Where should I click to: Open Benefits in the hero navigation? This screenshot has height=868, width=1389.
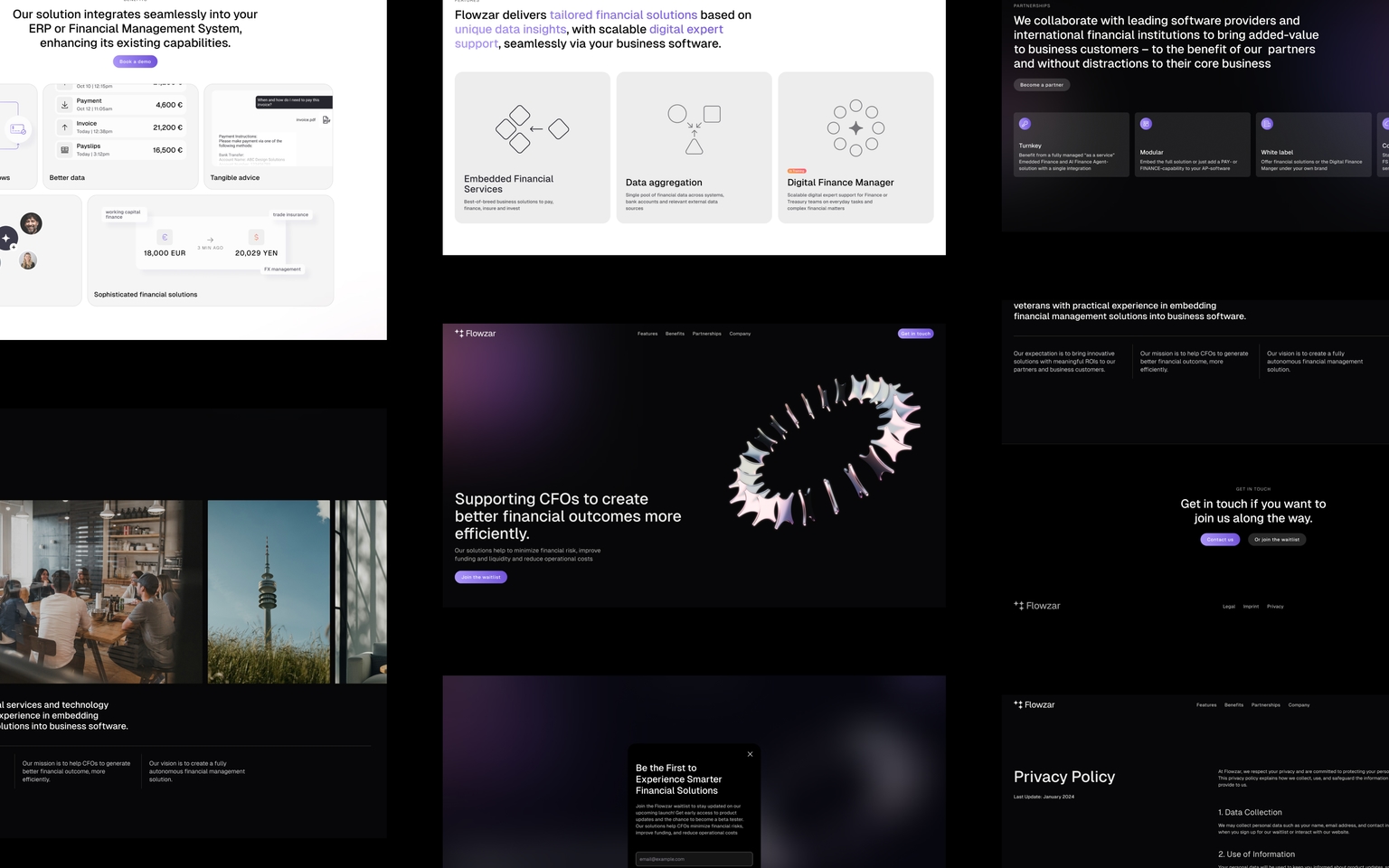(x=675, y=334)
